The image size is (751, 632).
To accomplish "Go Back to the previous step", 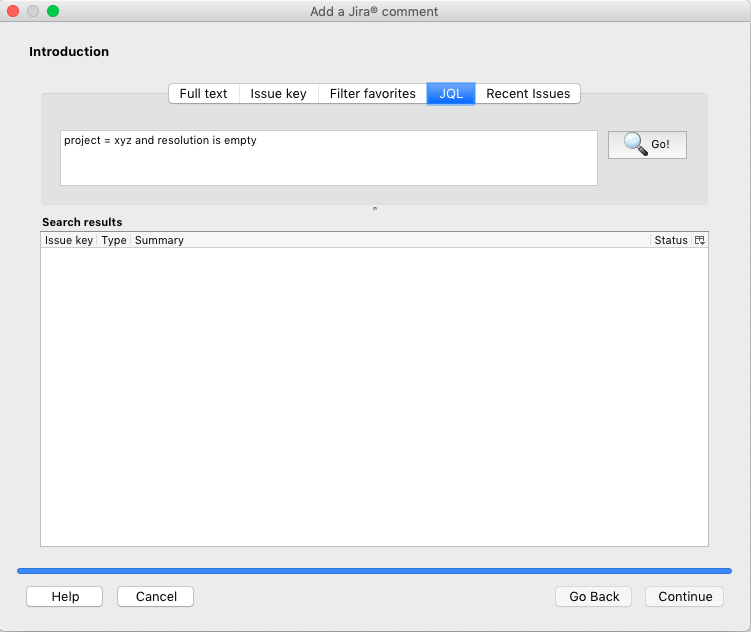I will (x=594, y=596).
